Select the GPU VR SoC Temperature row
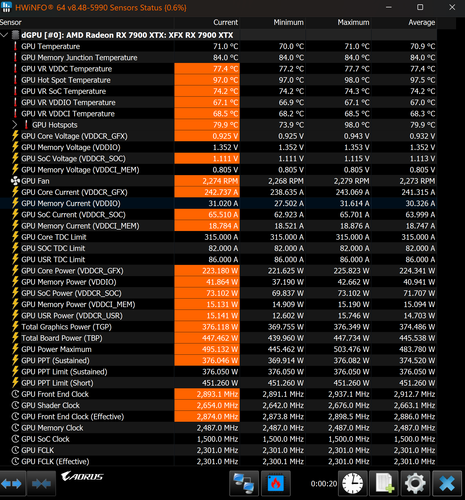The height and width of the screenshot is (500, 465). (218, 91)
